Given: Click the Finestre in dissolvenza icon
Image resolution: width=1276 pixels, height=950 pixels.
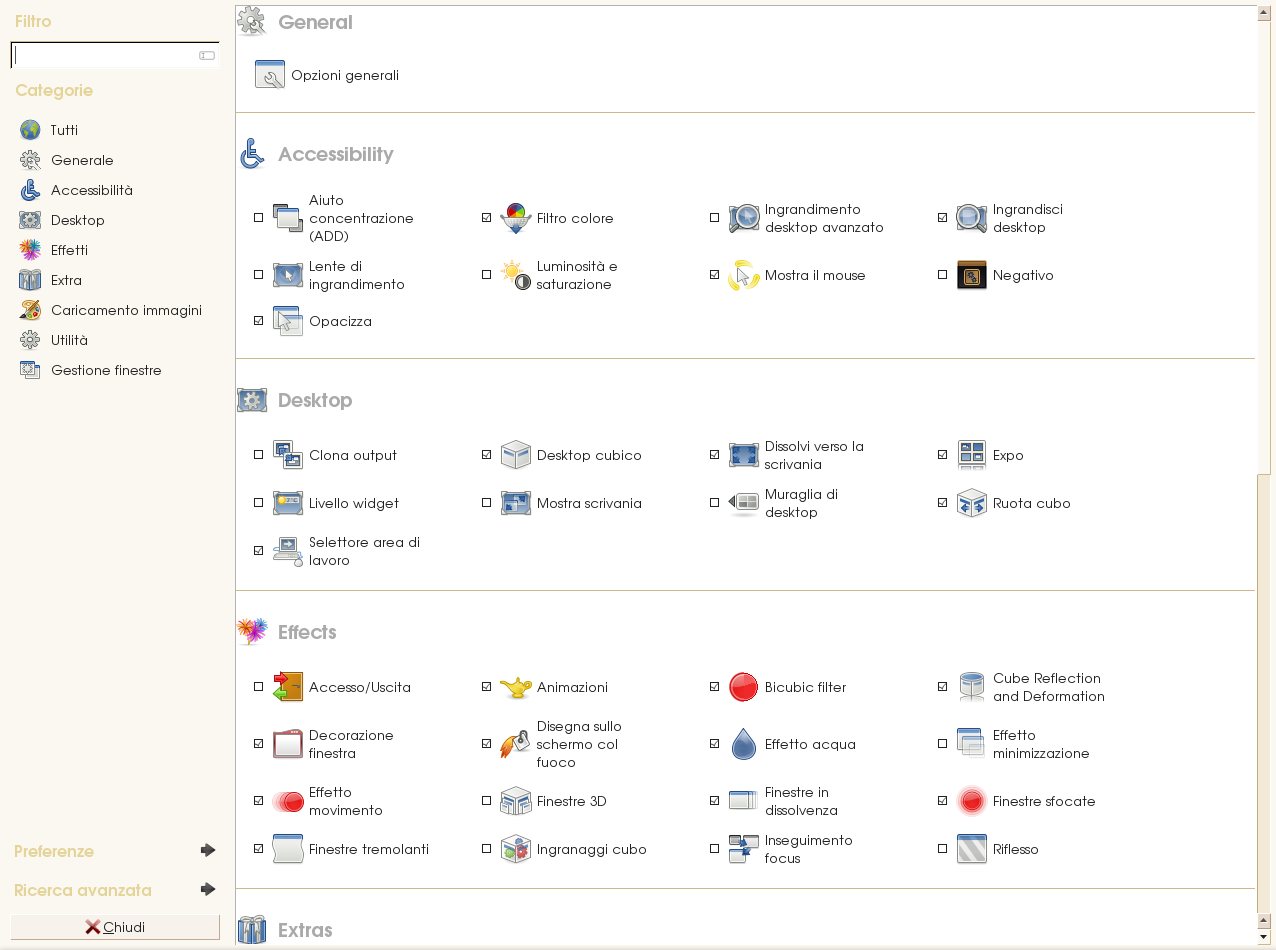Looking at the screenshot, I should point(744,801).
